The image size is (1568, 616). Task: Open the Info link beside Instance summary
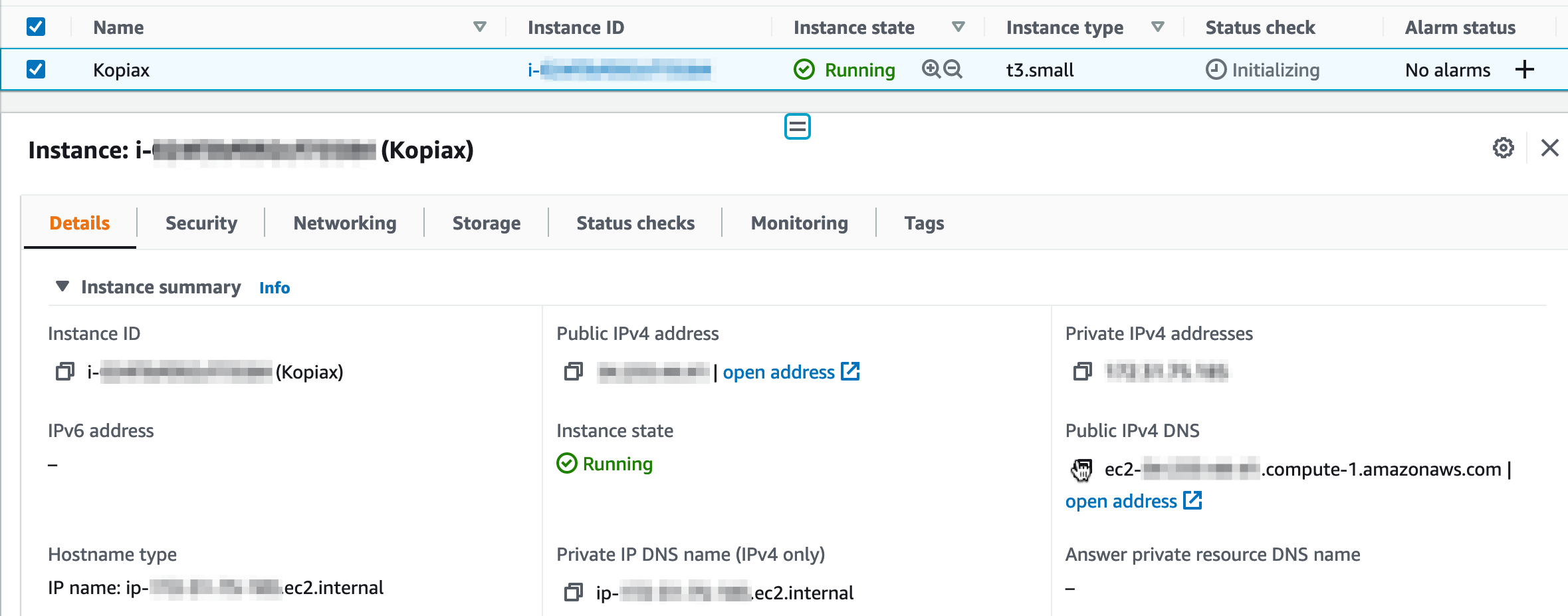tap(275, 287)
